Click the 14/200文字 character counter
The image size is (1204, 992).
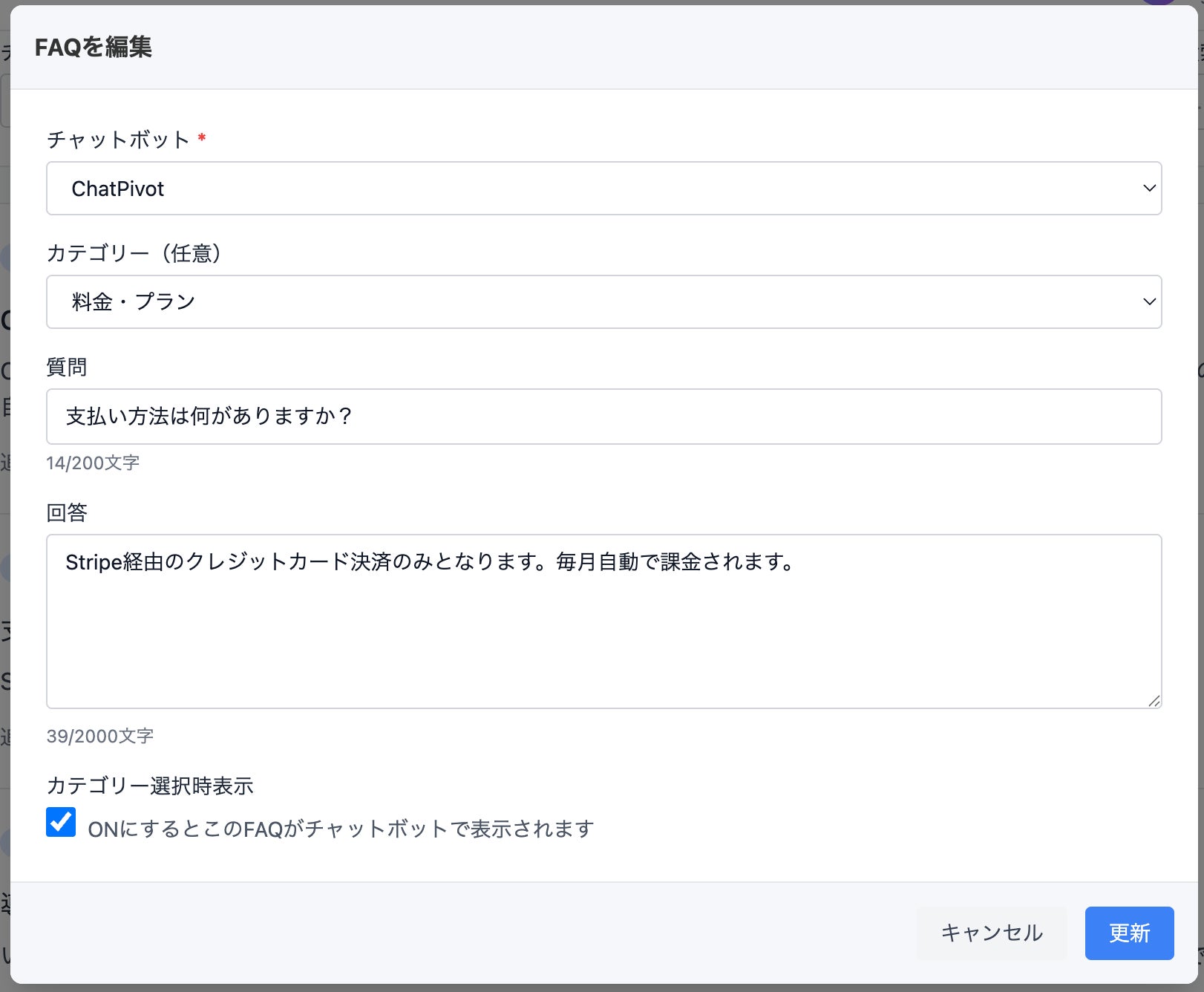93,463
